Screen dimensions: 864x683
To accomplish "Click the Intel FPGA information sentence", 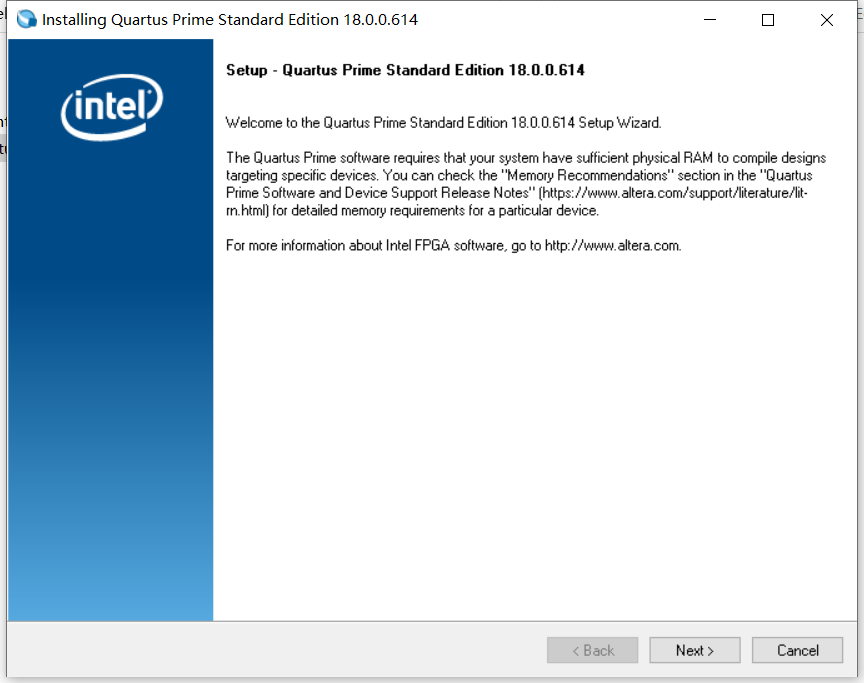I will coord(452,245).
